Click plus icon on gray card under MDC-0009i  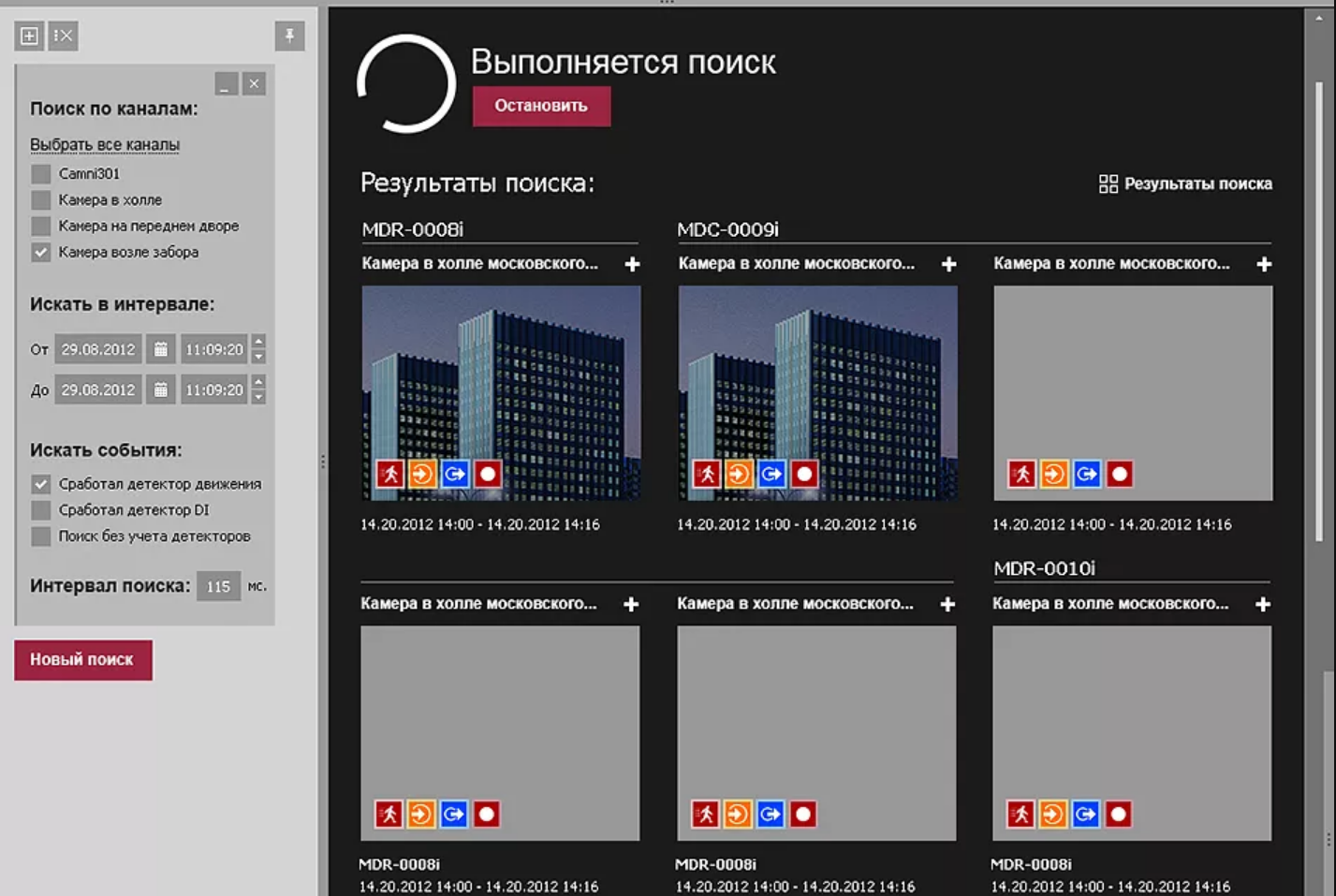click(1265, 264)
